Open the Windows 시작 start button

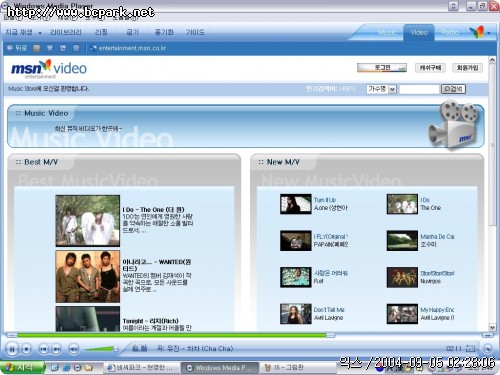[22, 367]
